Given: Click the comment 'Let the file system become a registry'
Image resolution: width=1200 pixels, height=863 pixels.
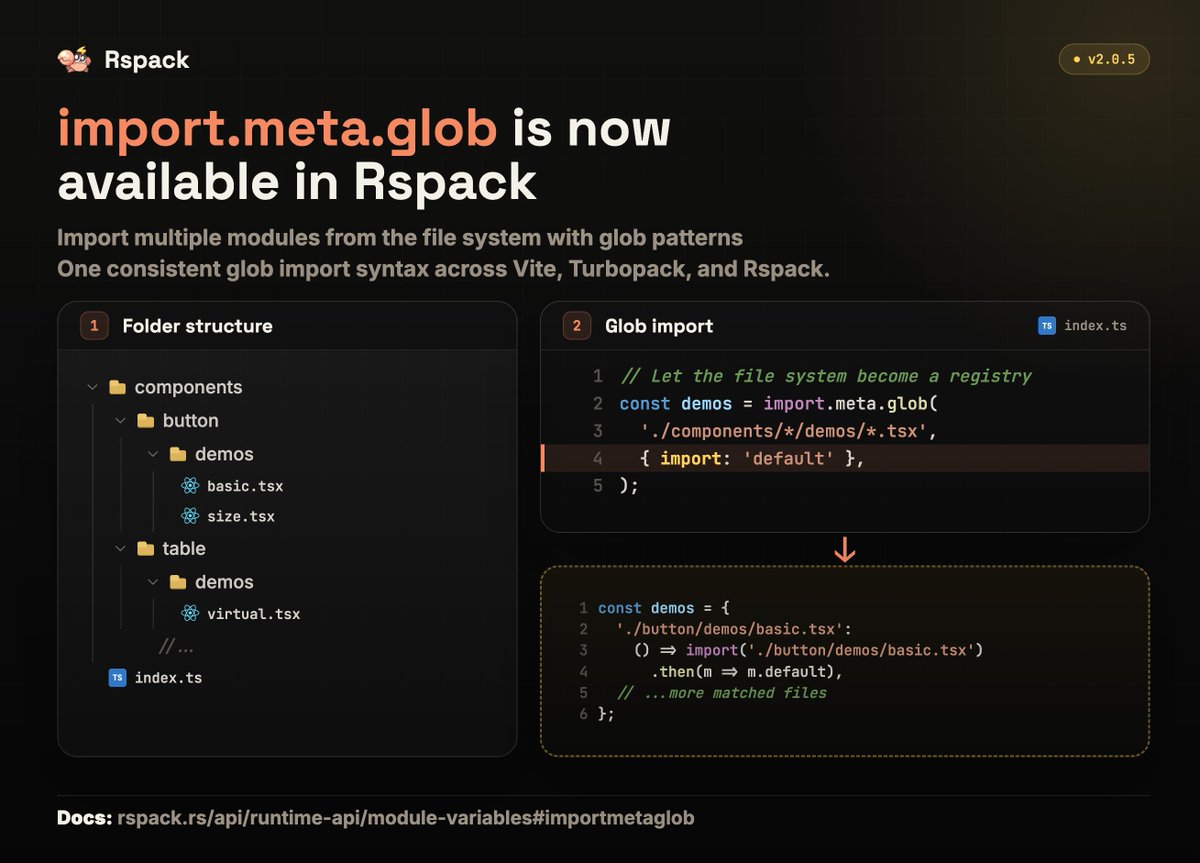Looking at the screenshot, I should coord(826,376).
